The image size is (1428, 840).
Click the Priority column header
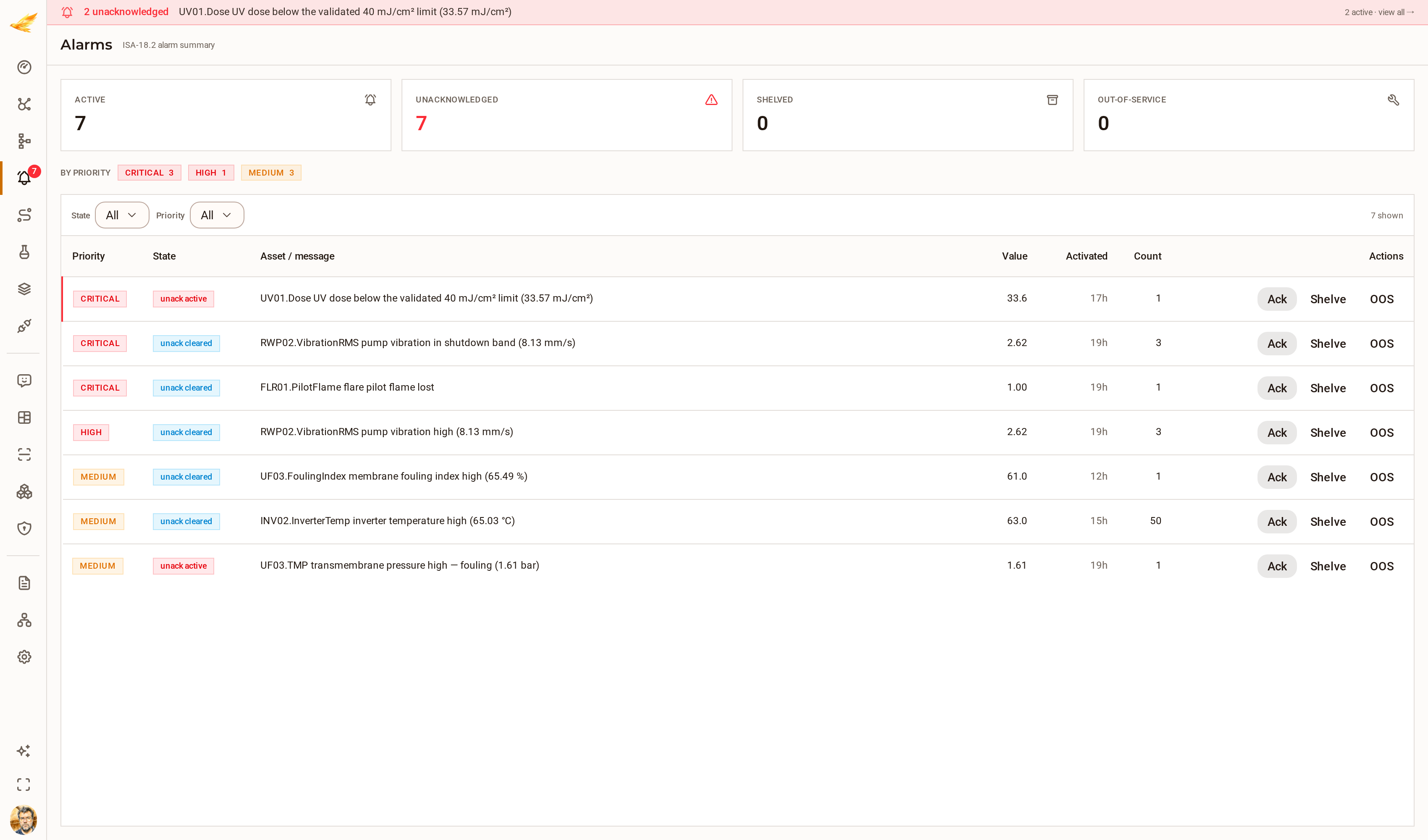coord(88,256)
